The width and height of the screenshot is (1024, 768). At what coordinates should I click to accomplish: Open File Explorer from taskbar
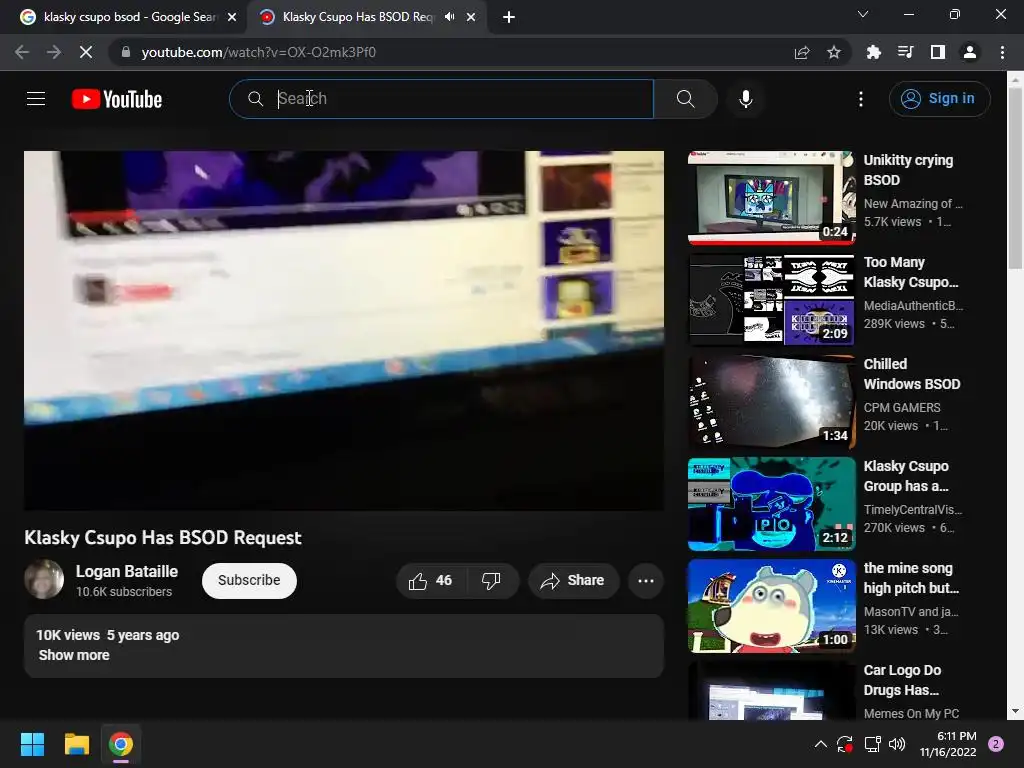pos(76,744)
